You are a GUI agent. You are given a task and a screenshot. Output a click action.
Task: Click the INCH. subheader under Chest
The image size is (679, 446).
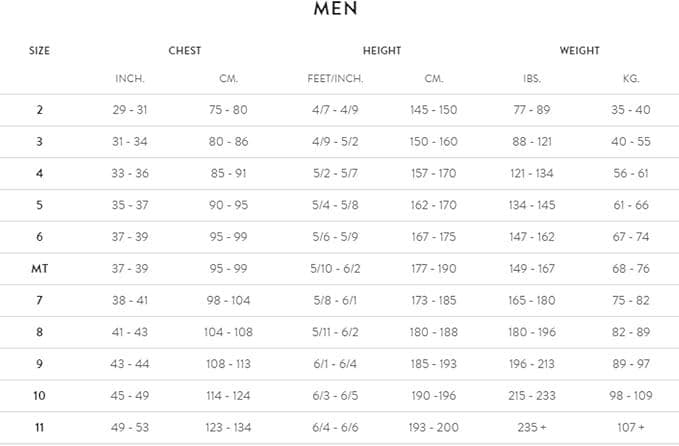130,78
